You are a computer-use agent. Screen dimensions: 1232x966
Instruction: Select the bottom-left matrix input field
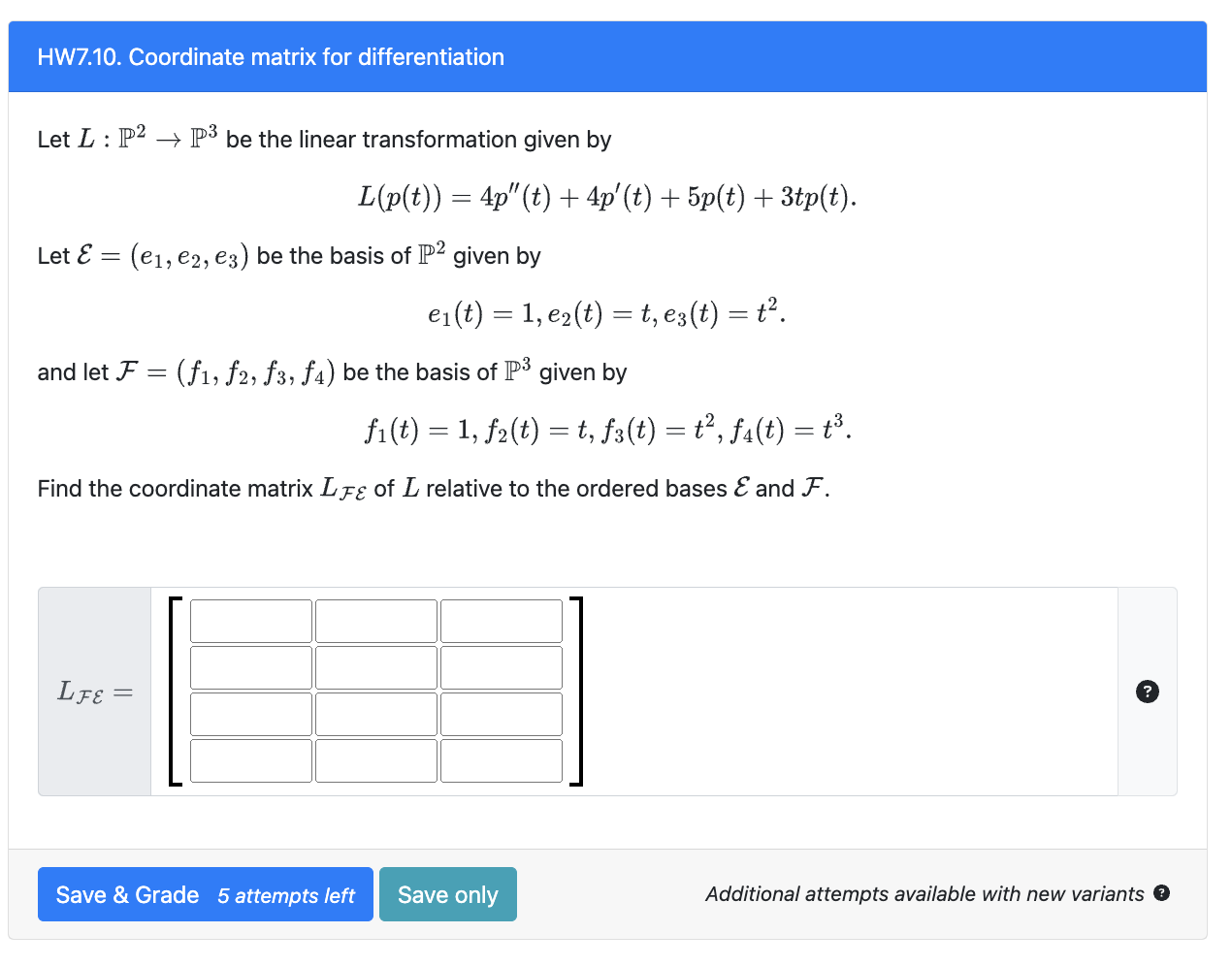tap(250, 760)
